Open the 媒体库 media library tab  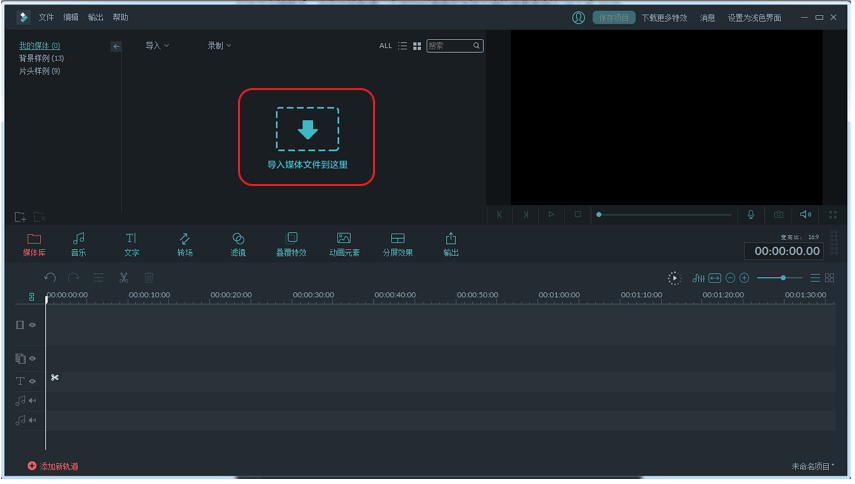tap(34, 245)
